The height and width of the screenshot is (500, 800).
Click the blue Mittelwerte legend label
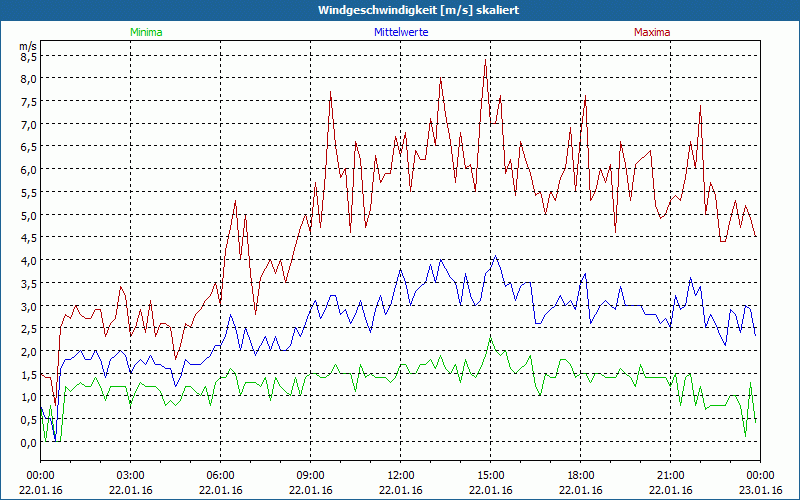pyautogui.click(x=400, y=32)
